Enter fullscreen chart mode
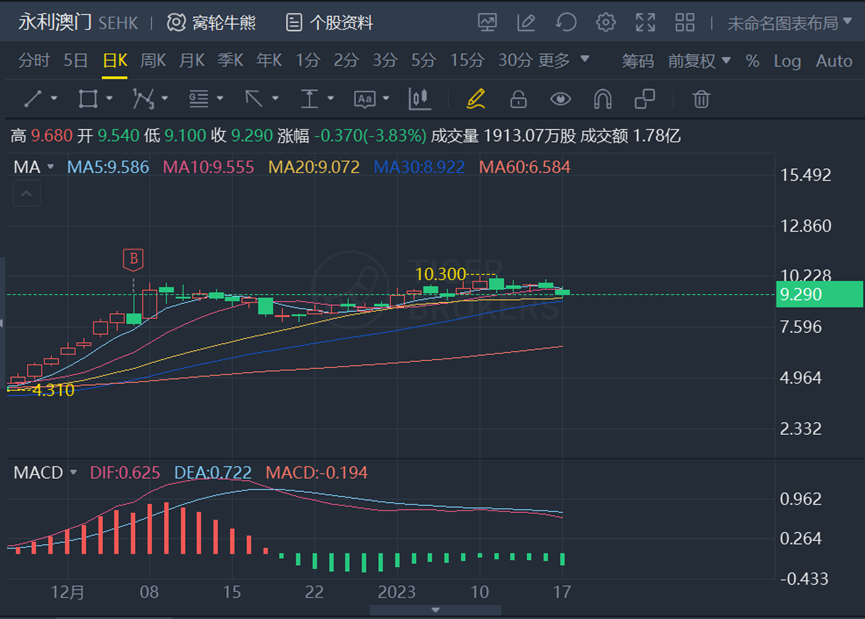The height and width of the screenshot is (619, 865). (x=645, y=23)
